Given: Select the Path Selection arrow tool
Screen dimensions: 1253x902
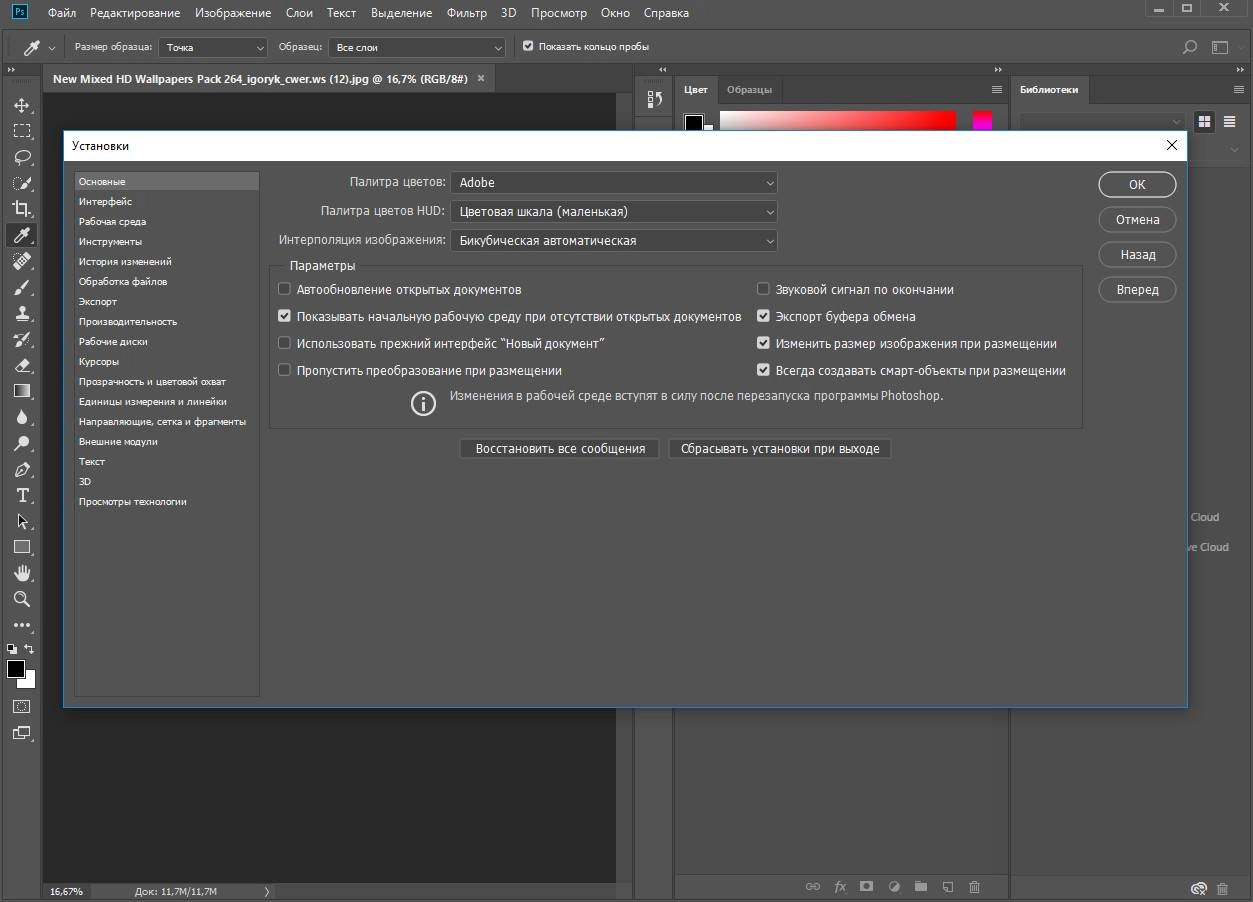Looking at the screenshot, I should coord(21,521).
